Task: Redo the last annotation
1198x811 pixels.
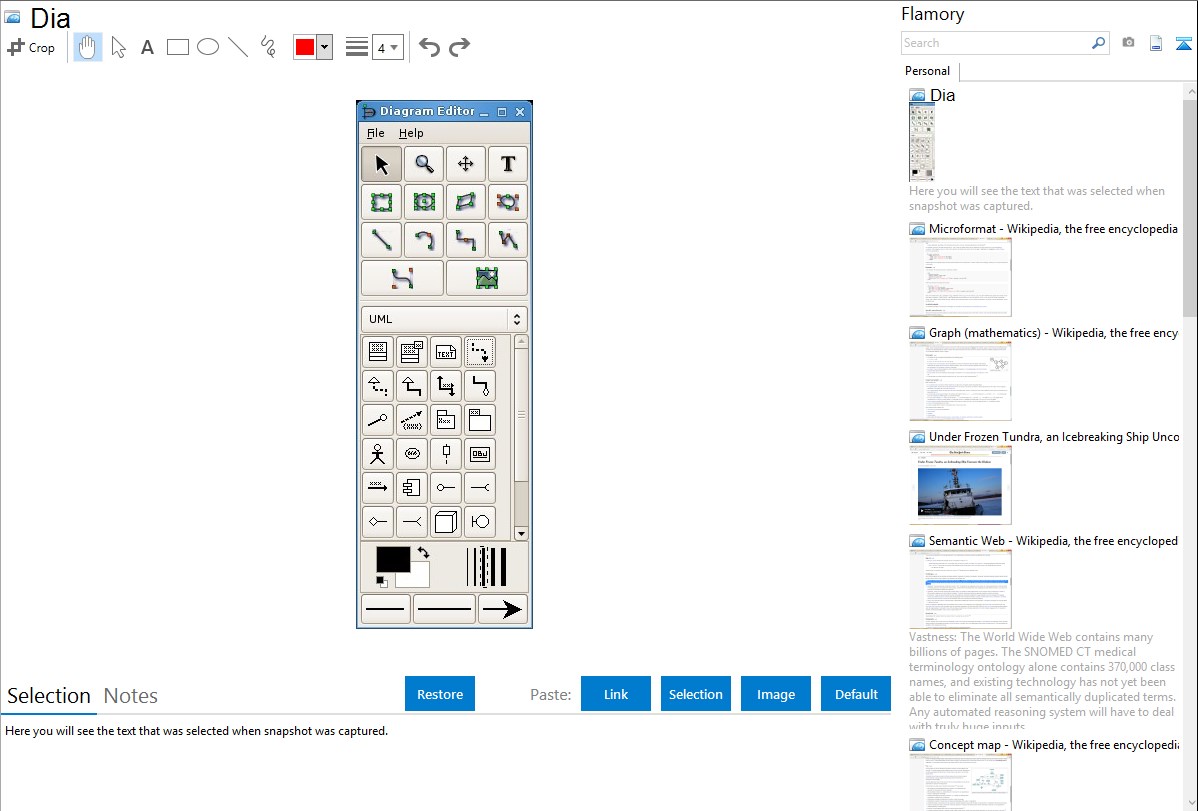Action: tap(459, 47)
